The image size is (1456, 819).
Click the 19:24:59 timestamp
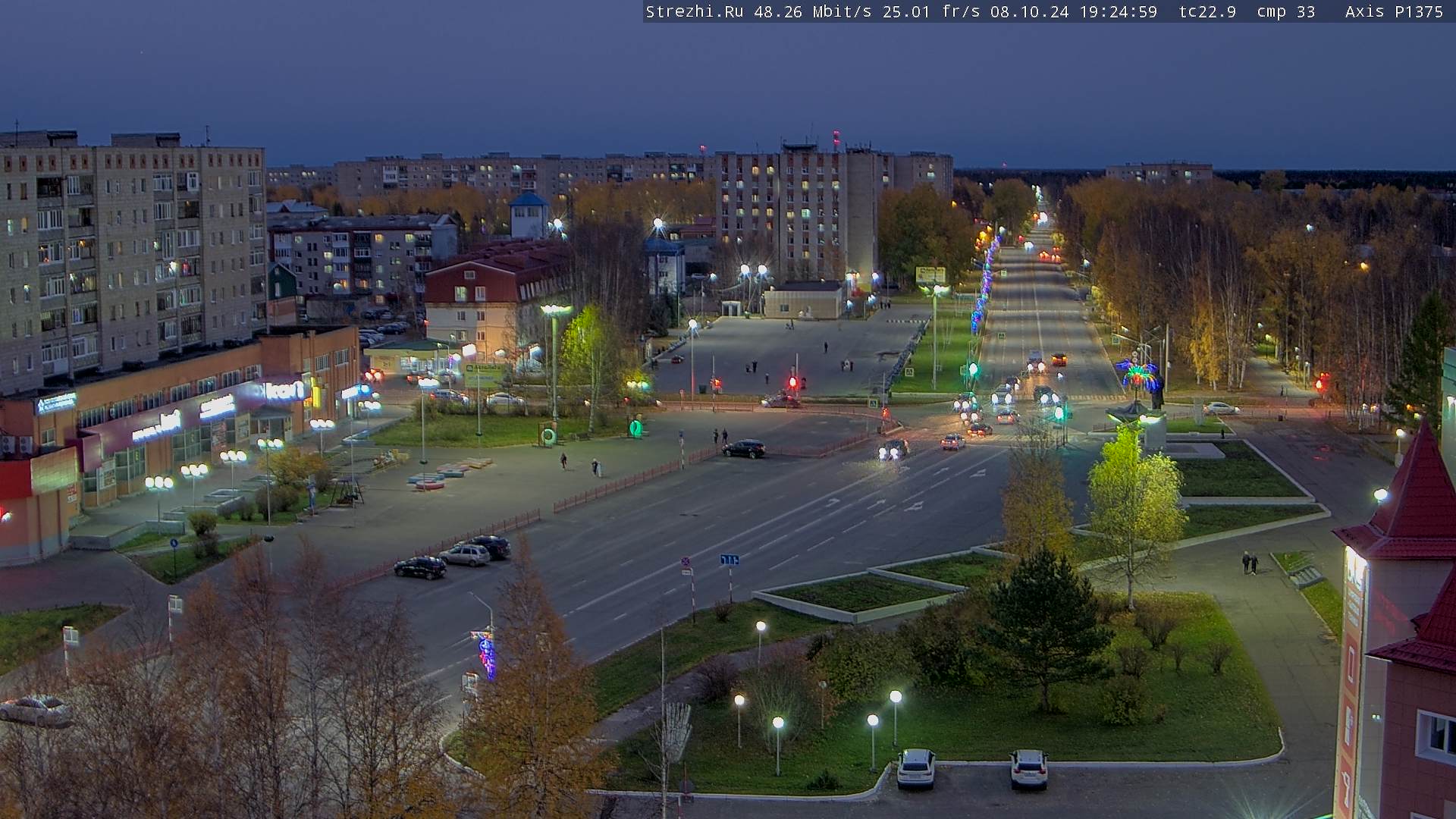click(1117, 11)
